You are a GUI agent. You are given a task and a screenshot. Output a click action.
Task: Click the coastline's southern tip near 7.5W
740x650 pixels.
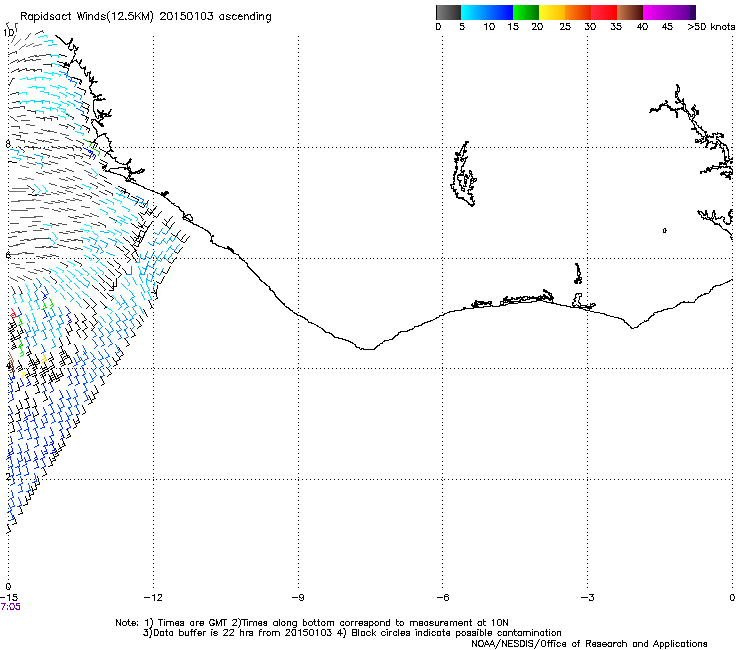(367, 349)
